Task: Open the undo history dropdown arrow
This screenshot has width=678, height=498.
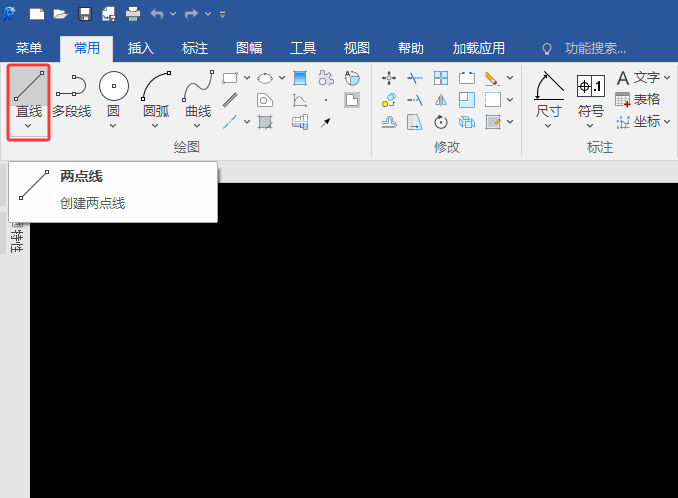Action: pyautogui.click(x=173, y=14)
